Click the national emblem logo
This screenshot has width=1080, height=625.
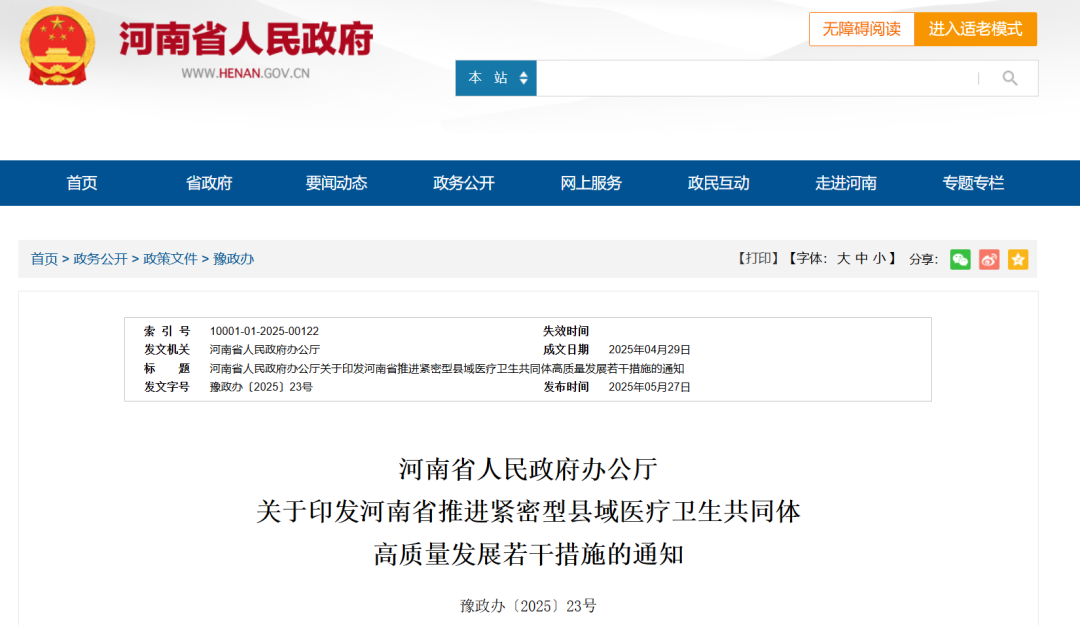pyautogui.click(x=58, y=46)
